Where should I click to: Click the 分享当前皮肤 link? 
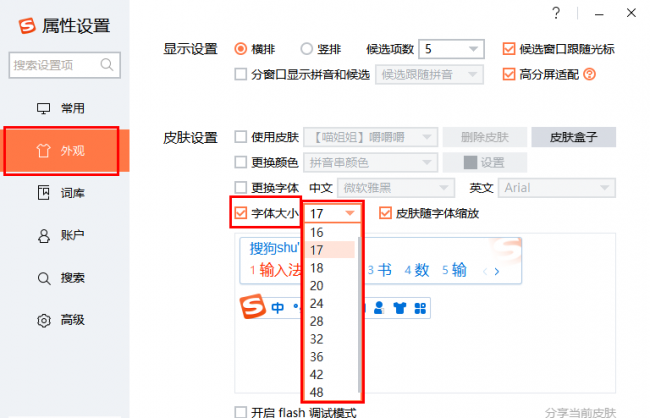click(x=580, y=412)
